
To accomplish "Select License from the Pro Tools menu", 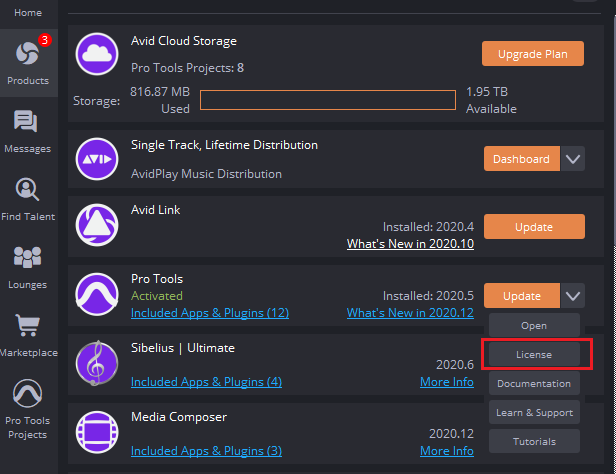I will coord(534,355).
